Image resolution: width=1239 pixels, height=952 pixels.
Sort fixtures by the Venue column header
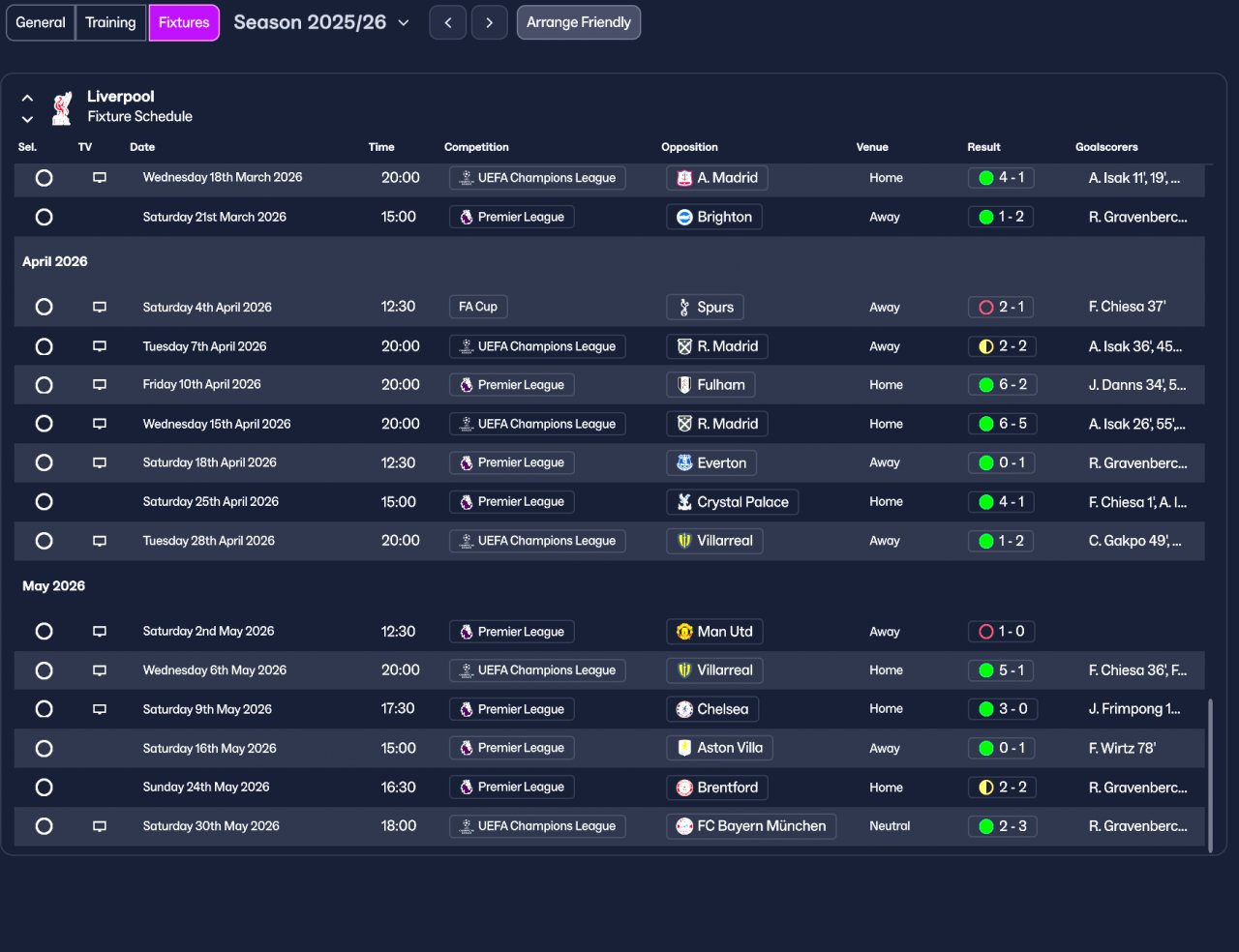pos(872,147)
